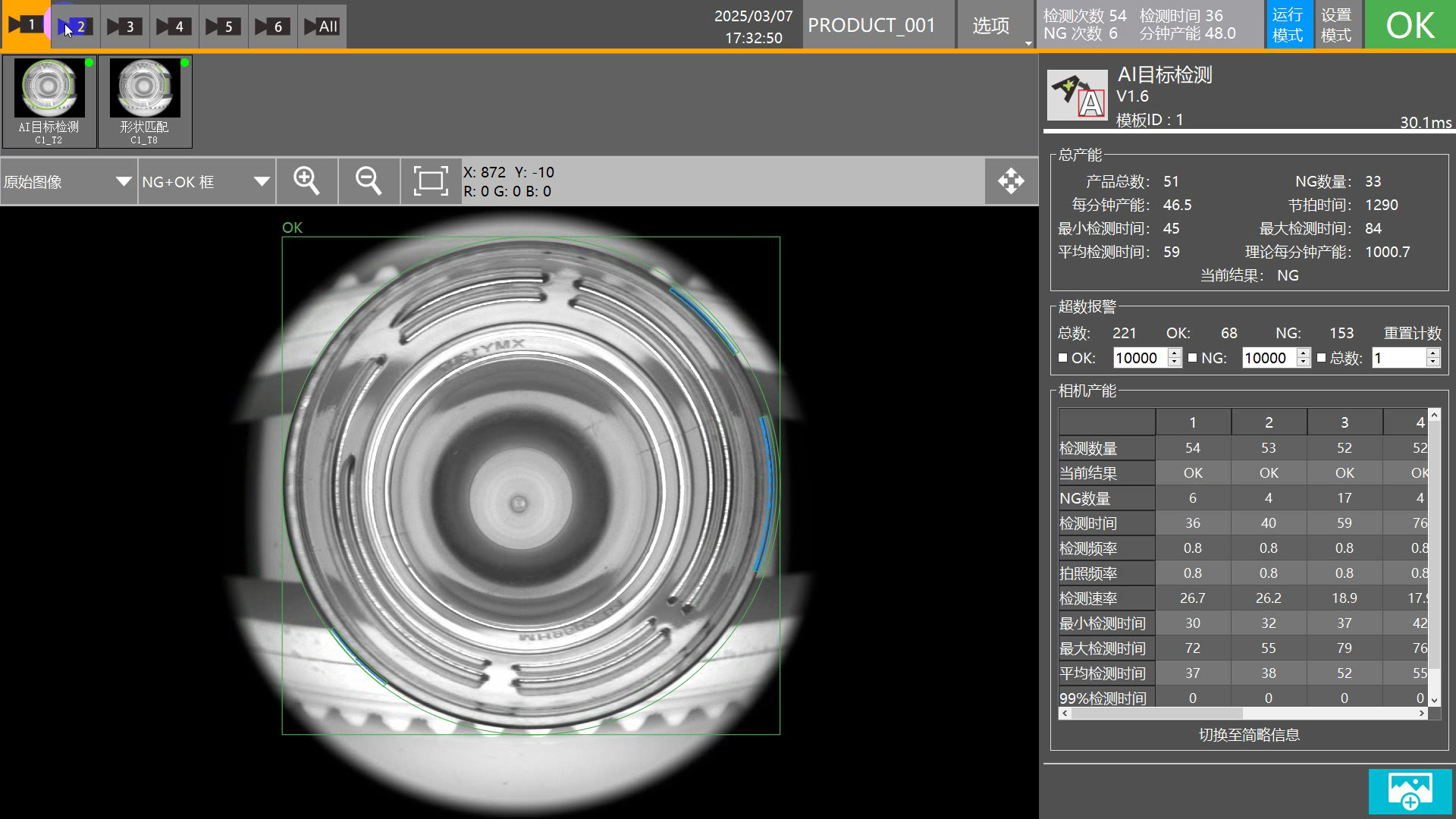Enable the NG count alarm checkbox
Image resolution: width=1456 pixels, height=819 pixels.
click(x=1192, y=358)
